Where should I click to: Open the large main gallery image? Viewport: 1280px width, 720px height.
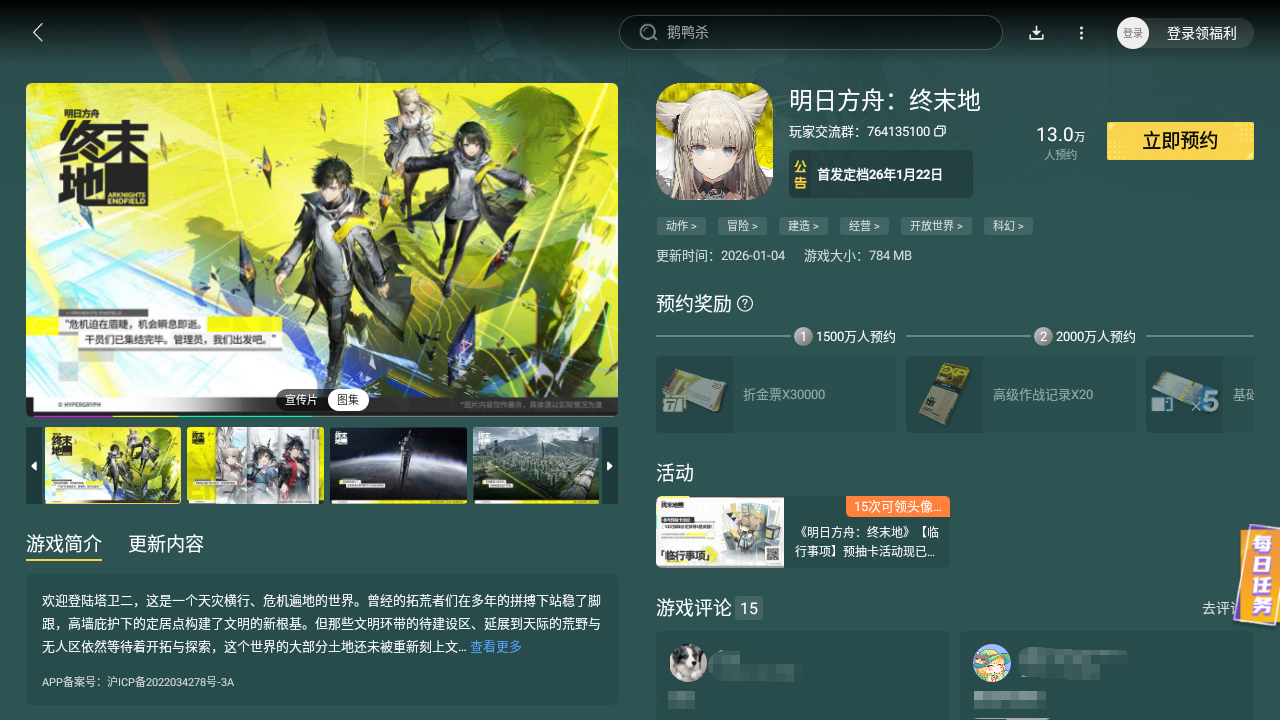pos(322,250)
